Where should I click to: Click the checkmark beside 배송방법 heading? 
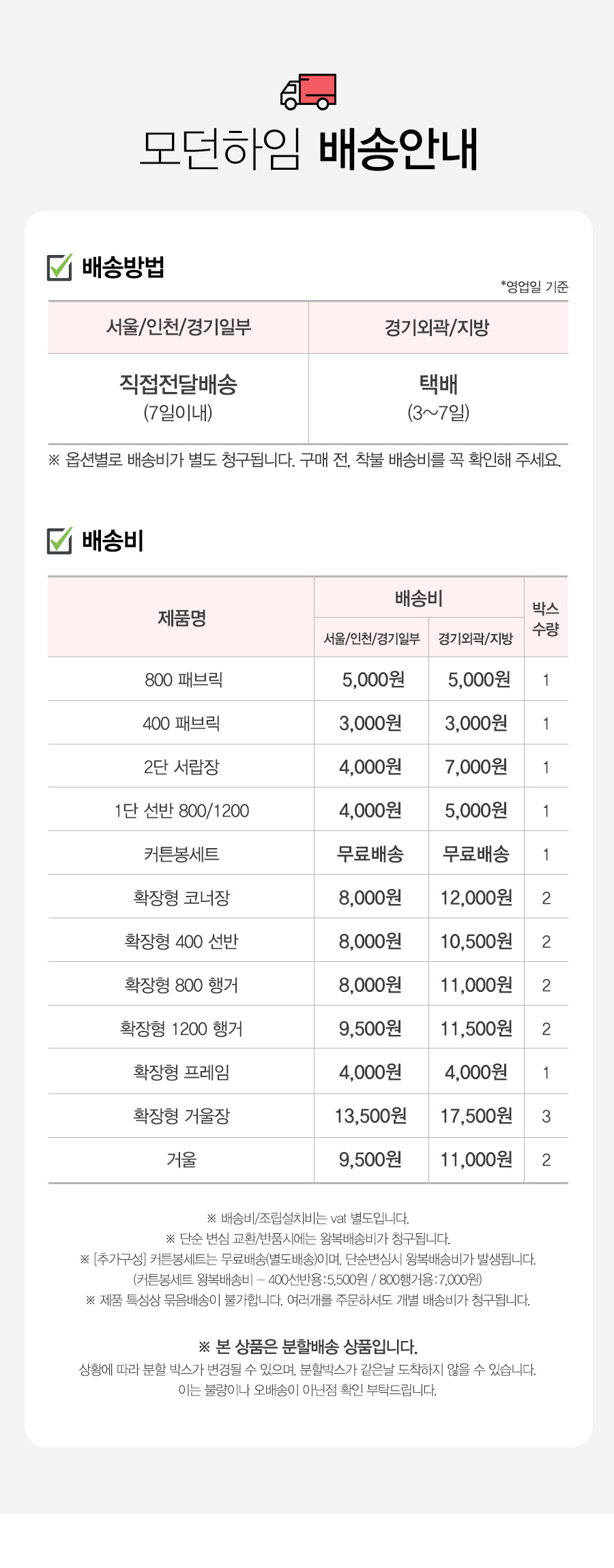pyautogui.click(x=60, y=267)
